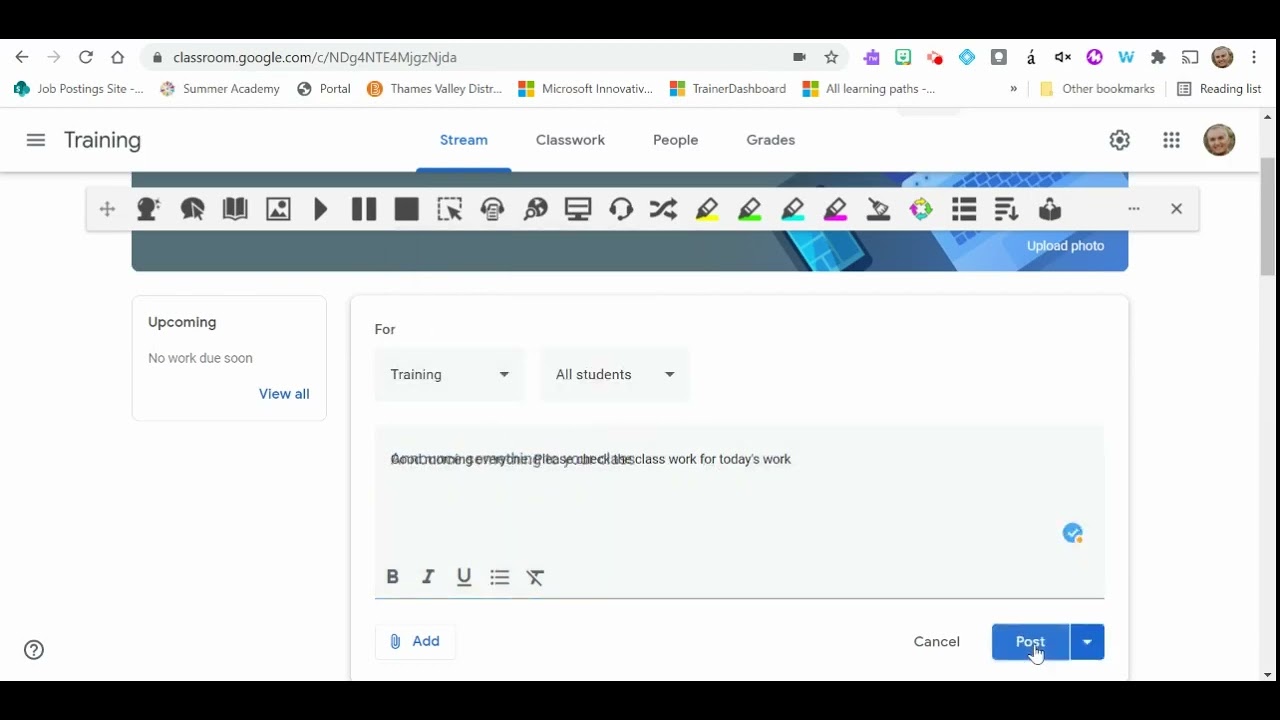Viewport: 1280px width, 720px height.
Task: Open class settings gear
Action: 1120,140
